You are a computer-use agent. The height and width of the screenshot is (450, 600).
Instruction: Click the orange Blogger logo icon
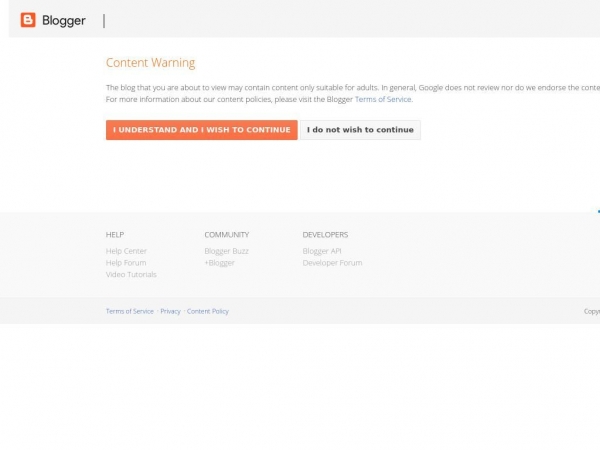(x=28, y=20)
